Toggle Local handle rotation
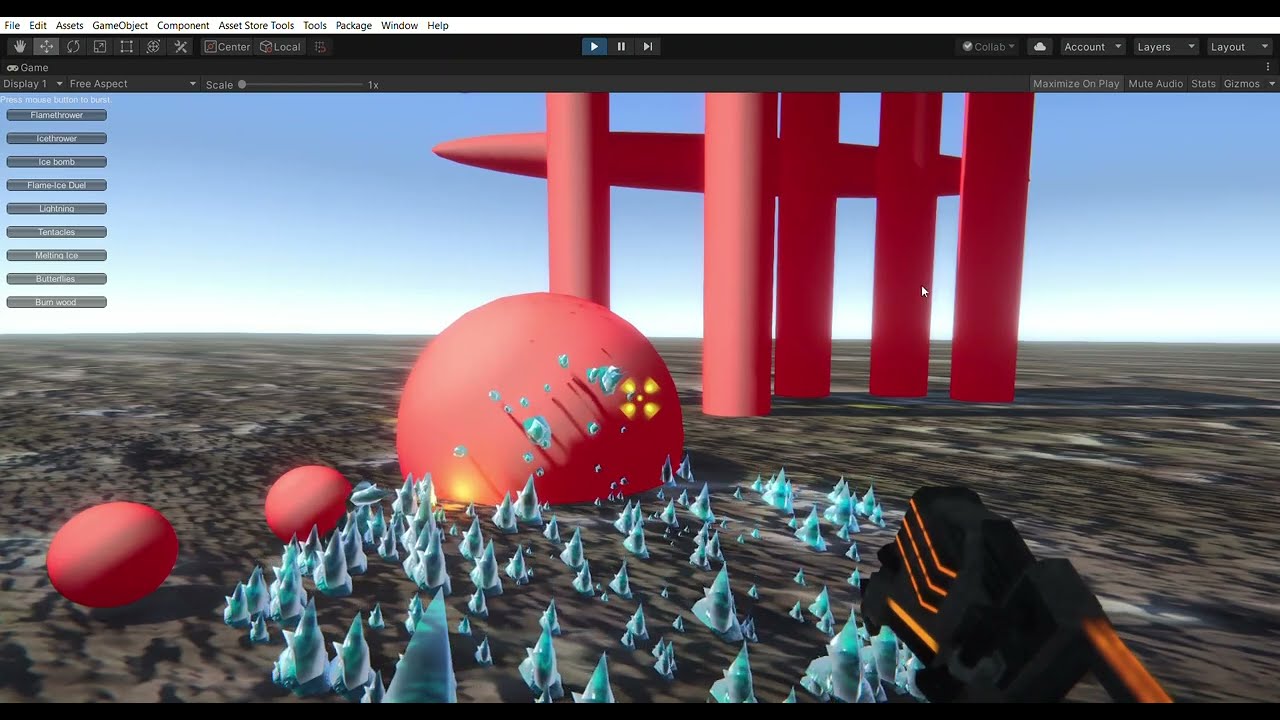 pos(281,47)
